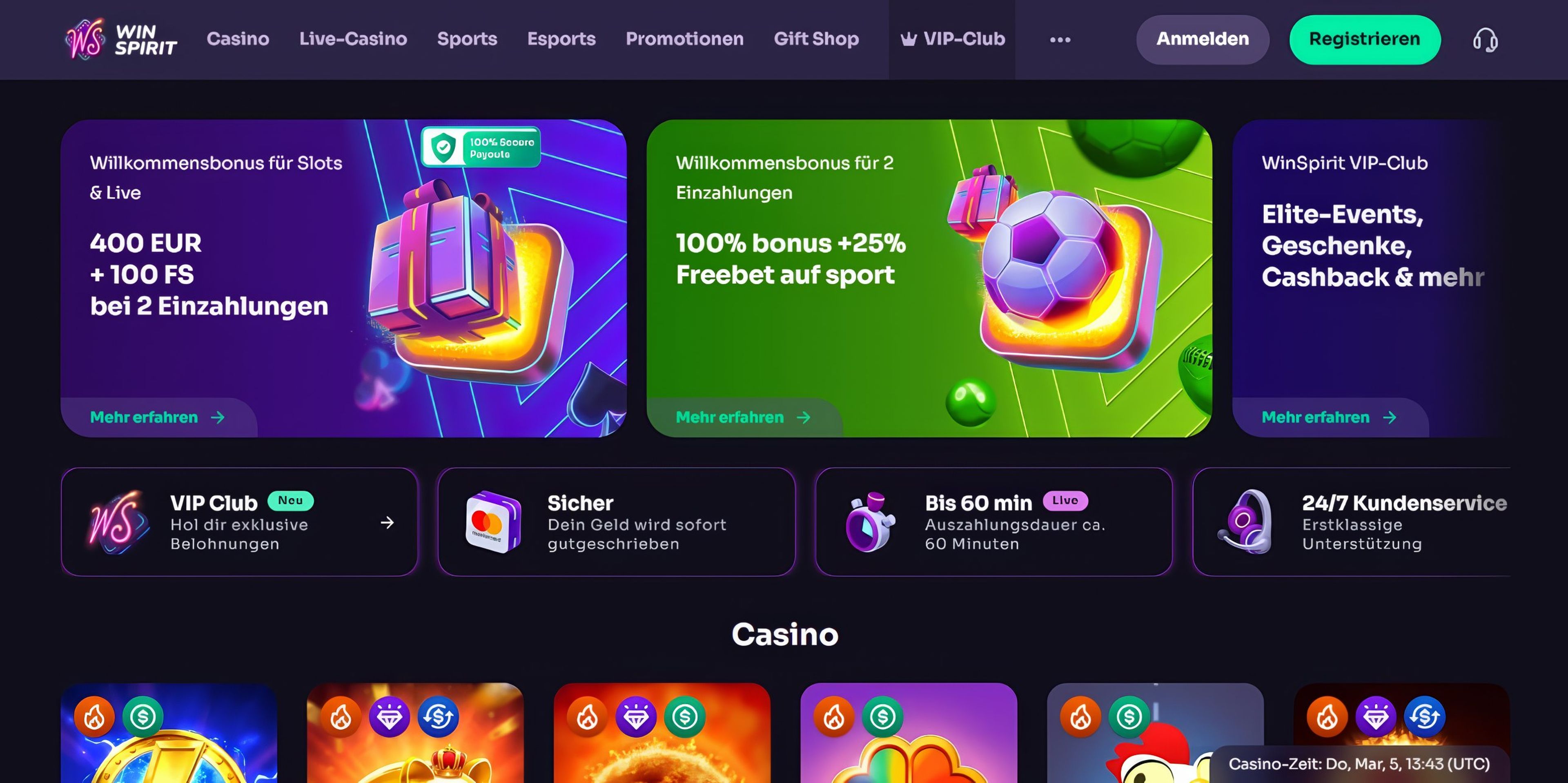Expand the three-dots more menu
The height and width of the screenshot is (783, 1568).
pyautogui.click(x=1060, y=40)
